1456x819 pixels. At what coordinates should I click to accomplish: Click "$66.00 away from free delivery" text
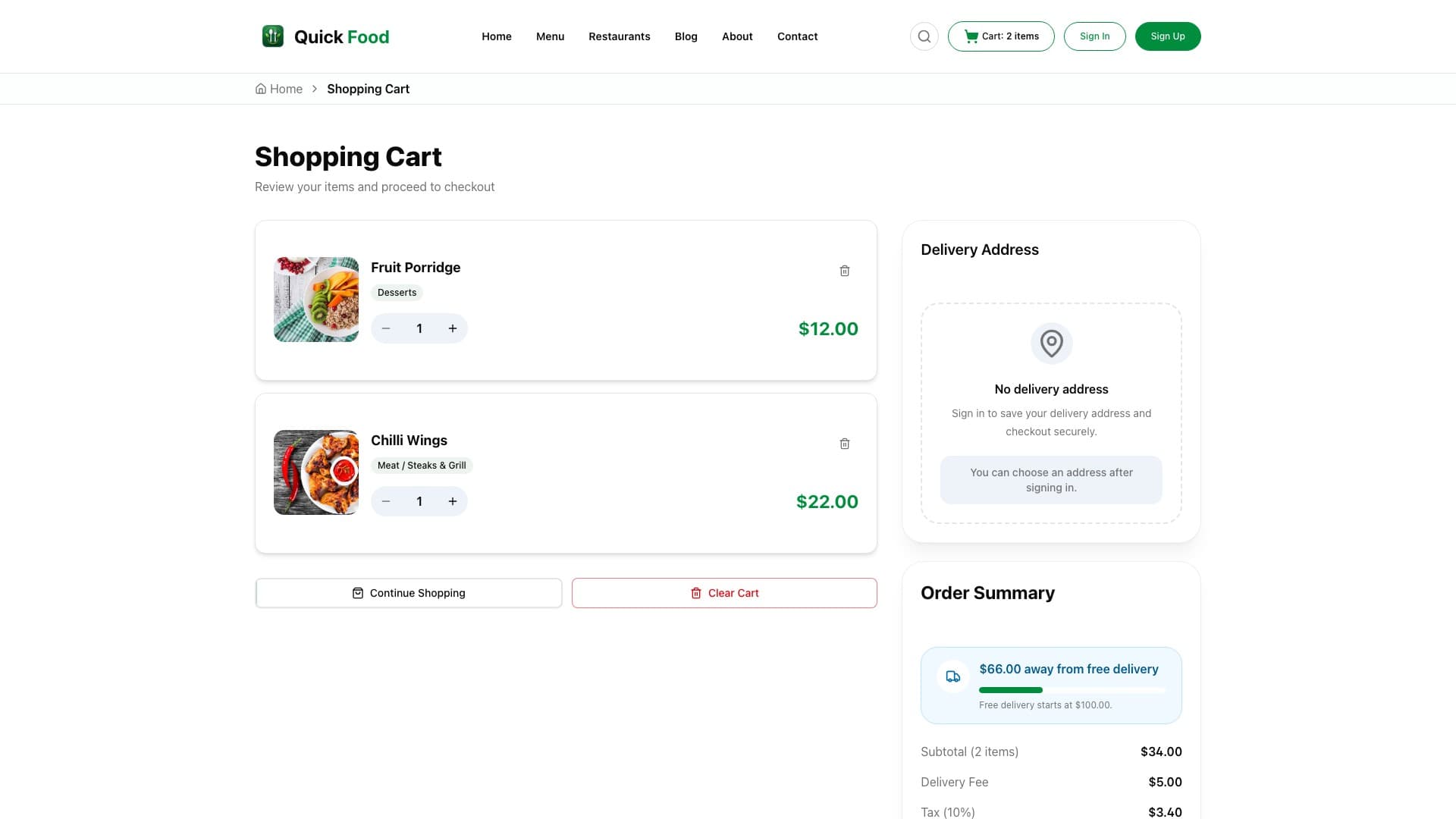point(1068,669)
